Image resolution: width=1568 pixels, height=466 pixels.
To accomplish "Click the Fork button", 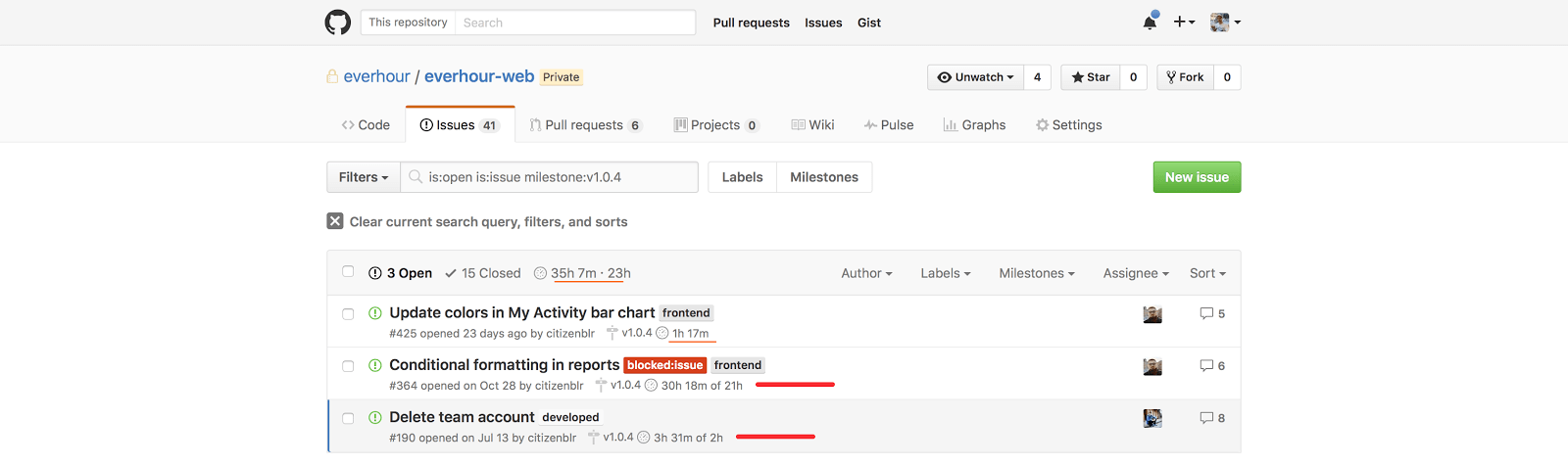I will pos(1185,77).
